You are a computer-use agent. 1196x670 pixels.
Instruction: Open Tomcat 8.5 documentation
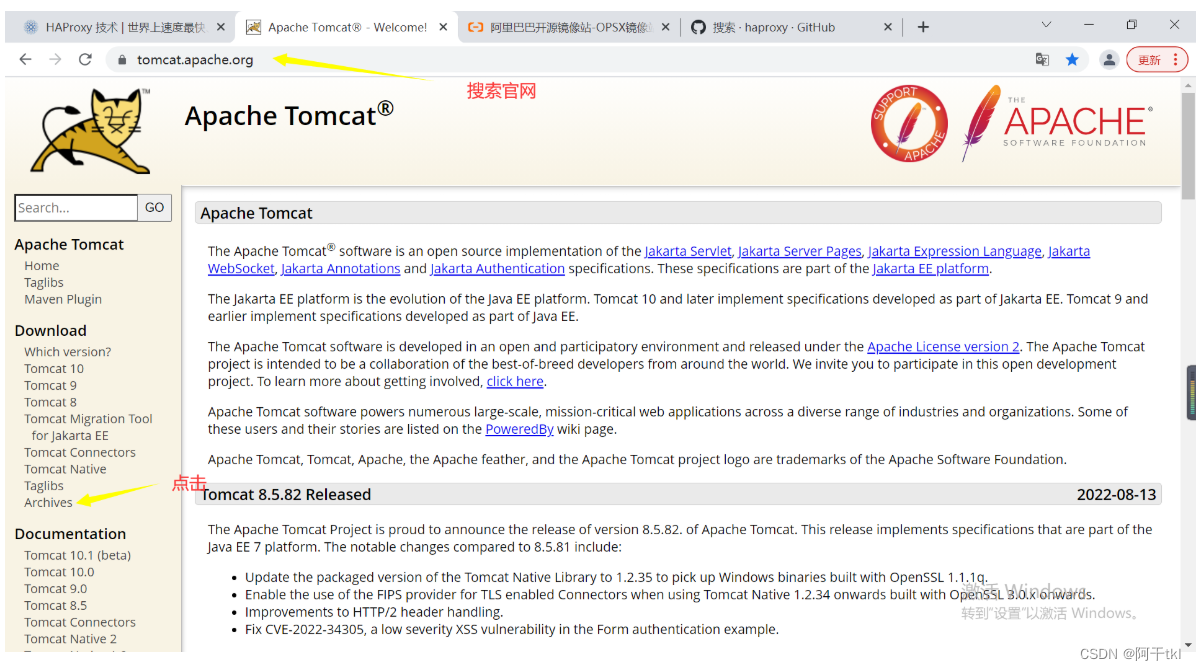[55, 606]
